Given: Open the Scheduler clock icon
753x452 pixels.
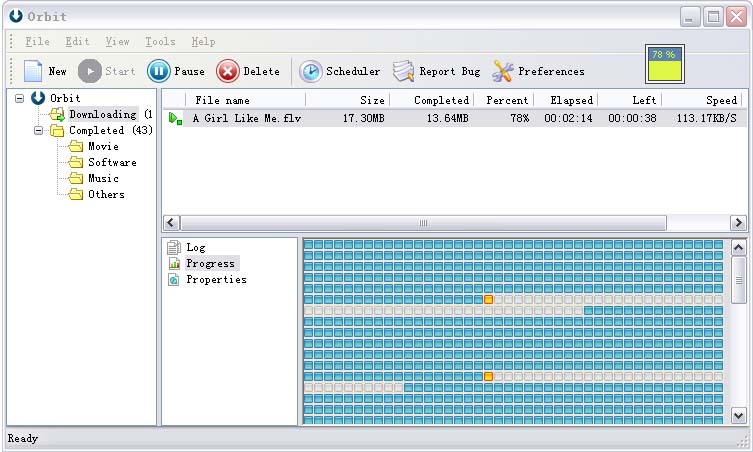Looking at the screenshot, I should pos(311,71).
